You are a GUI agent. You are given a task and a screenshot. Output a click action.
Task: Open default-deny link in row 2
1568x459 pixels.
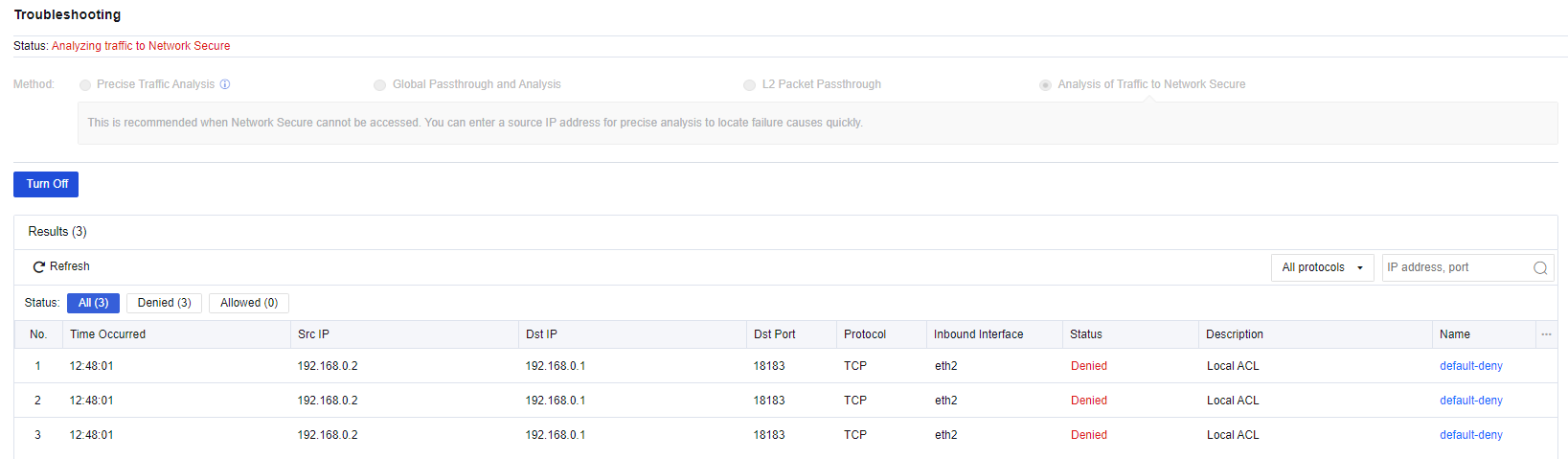1470,401
